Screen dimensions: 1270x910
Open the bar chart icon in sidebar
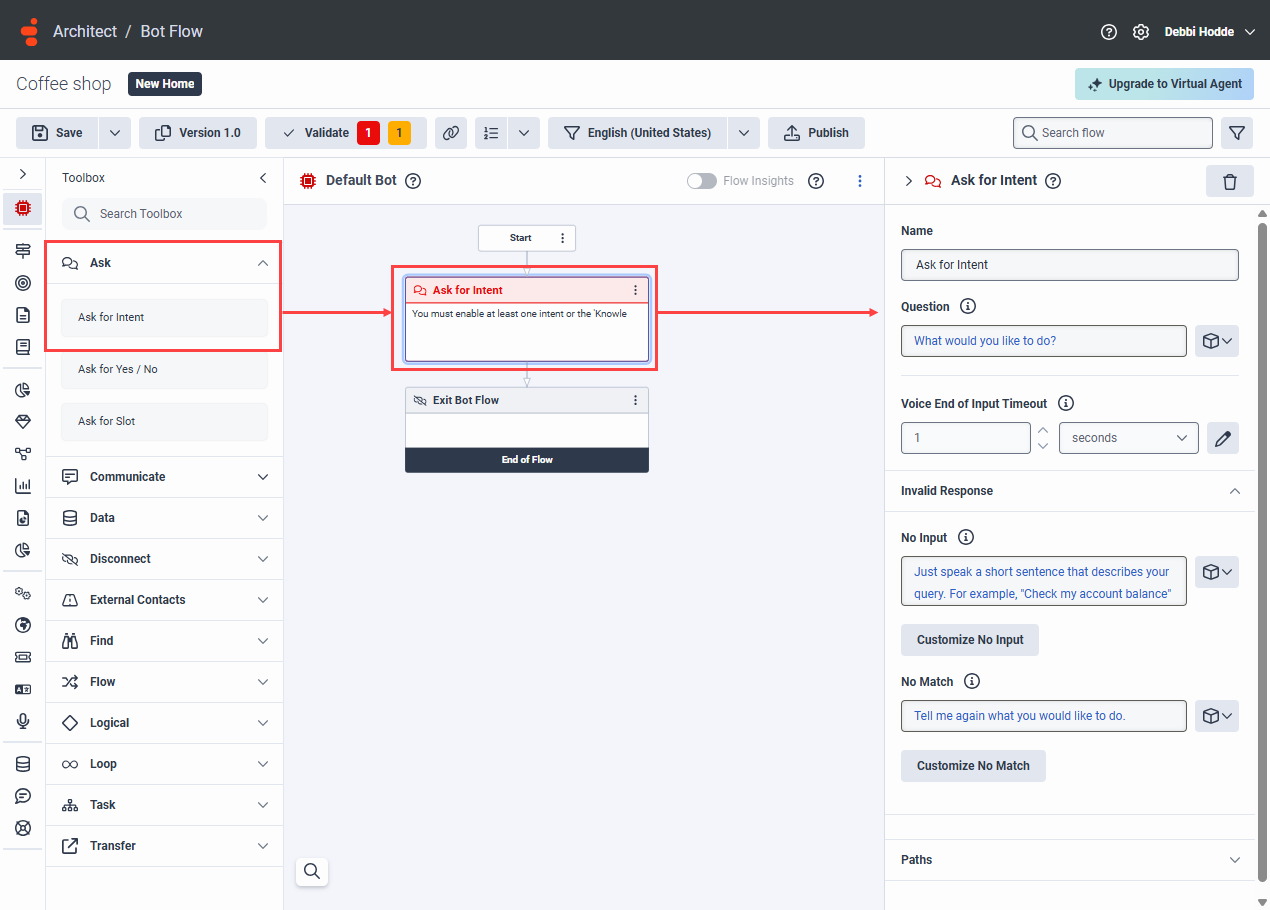[x=23, y=486]
